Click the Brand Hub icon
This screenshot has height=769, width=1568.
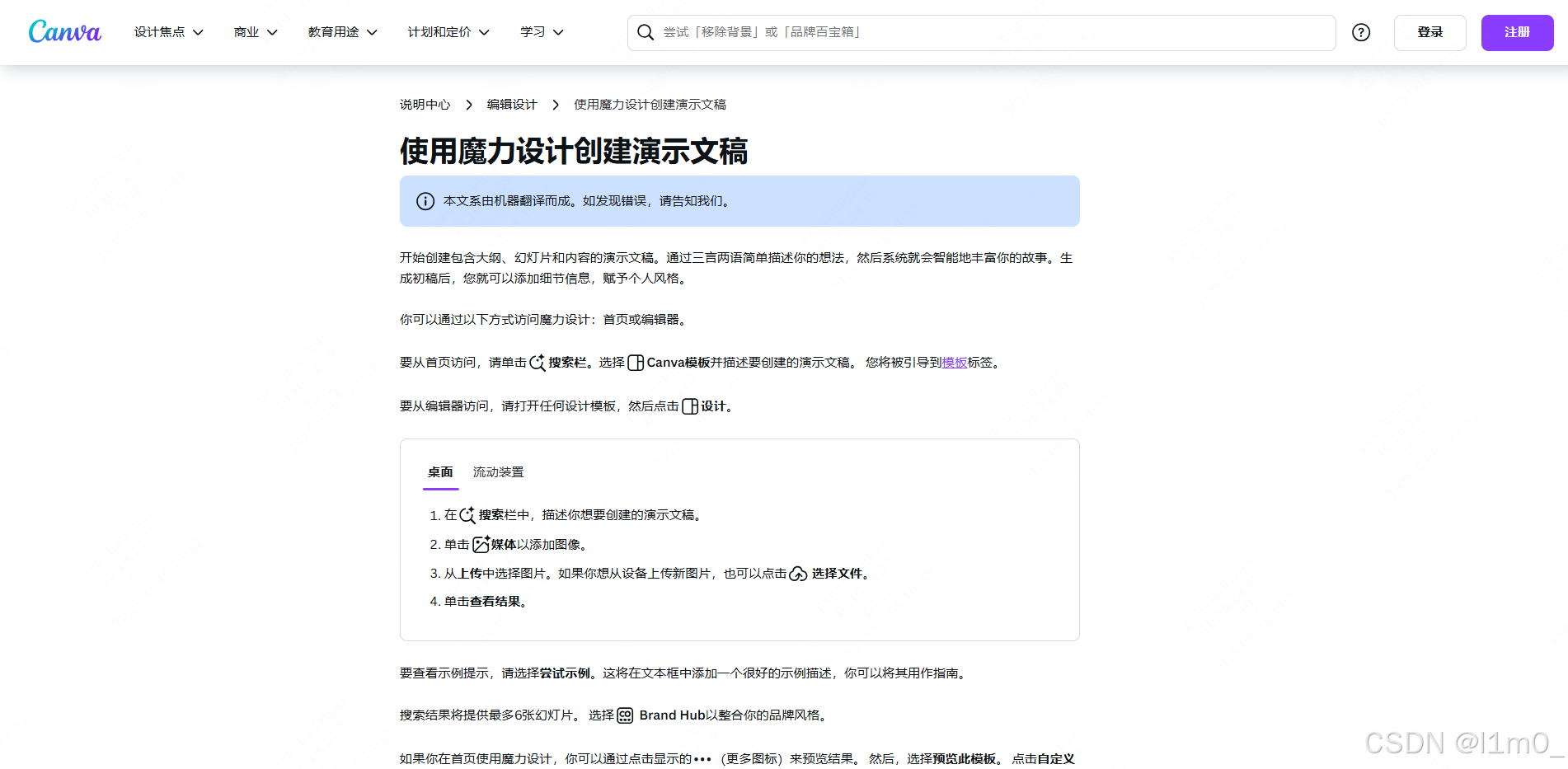click(625, 715)
